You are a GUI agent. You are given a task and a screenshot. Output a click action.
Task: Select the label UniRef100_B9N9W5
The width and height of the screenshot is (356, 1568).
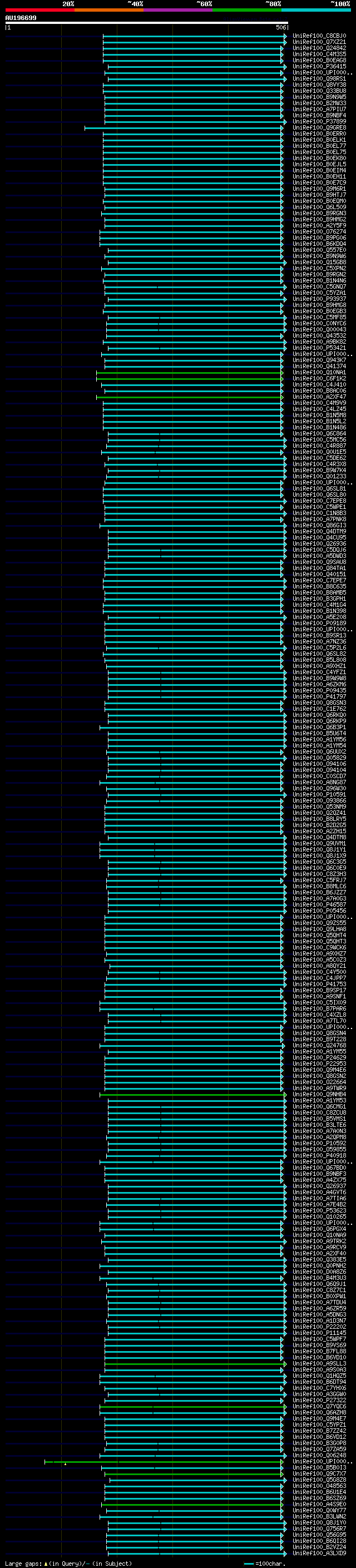(319, 97)
